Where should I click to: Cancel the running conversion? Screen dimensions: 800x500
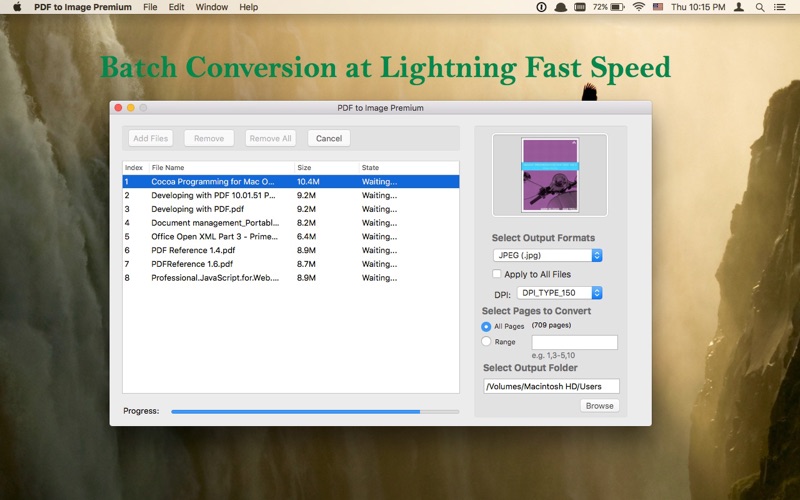pos(329,138)
